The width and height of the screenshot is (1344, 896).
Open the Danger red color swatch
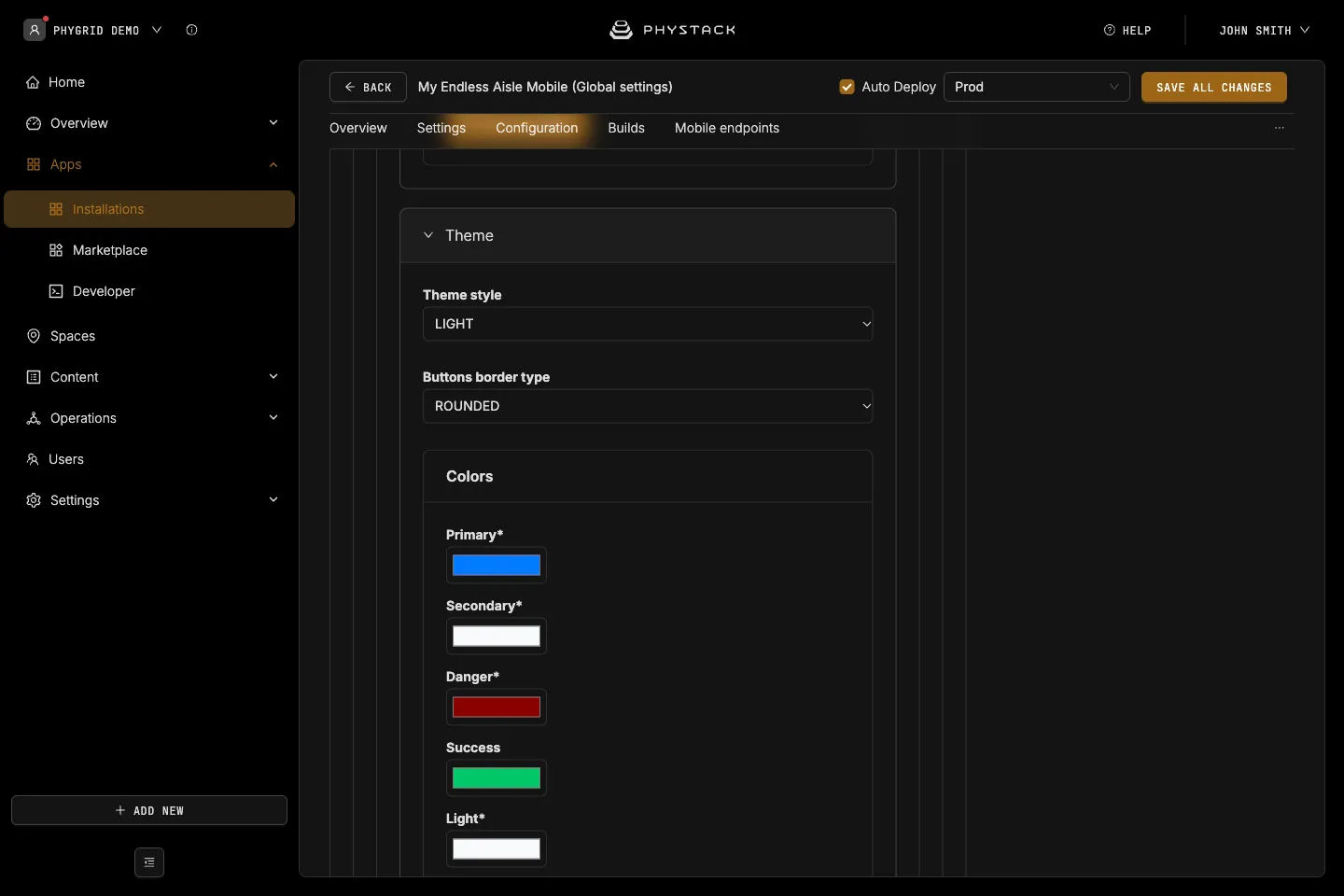497,707
